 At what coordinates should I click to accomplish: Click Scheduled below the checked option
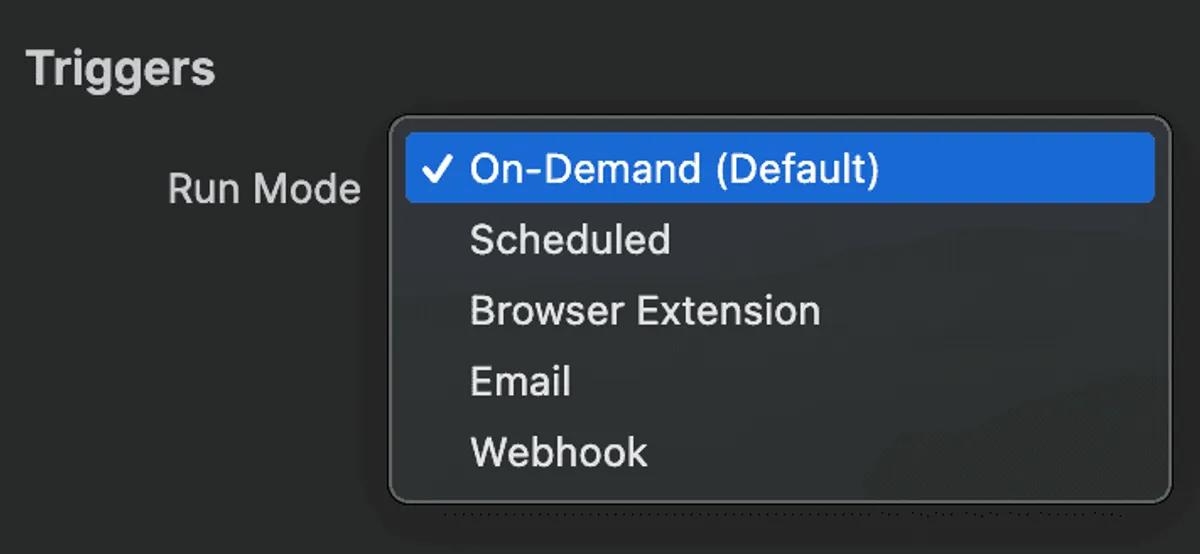coord(570,240)
